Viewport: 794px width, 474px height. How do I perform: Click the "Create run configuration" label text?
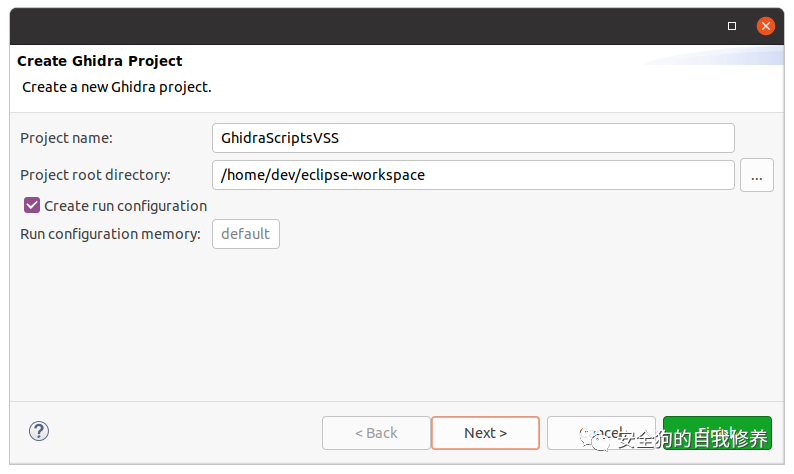click(125, 206)
